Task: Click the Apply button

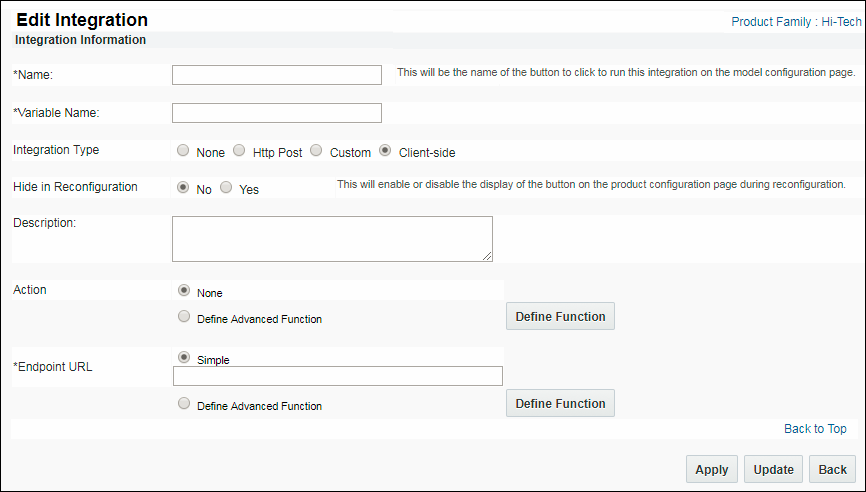Action: (x=712, y=469)
